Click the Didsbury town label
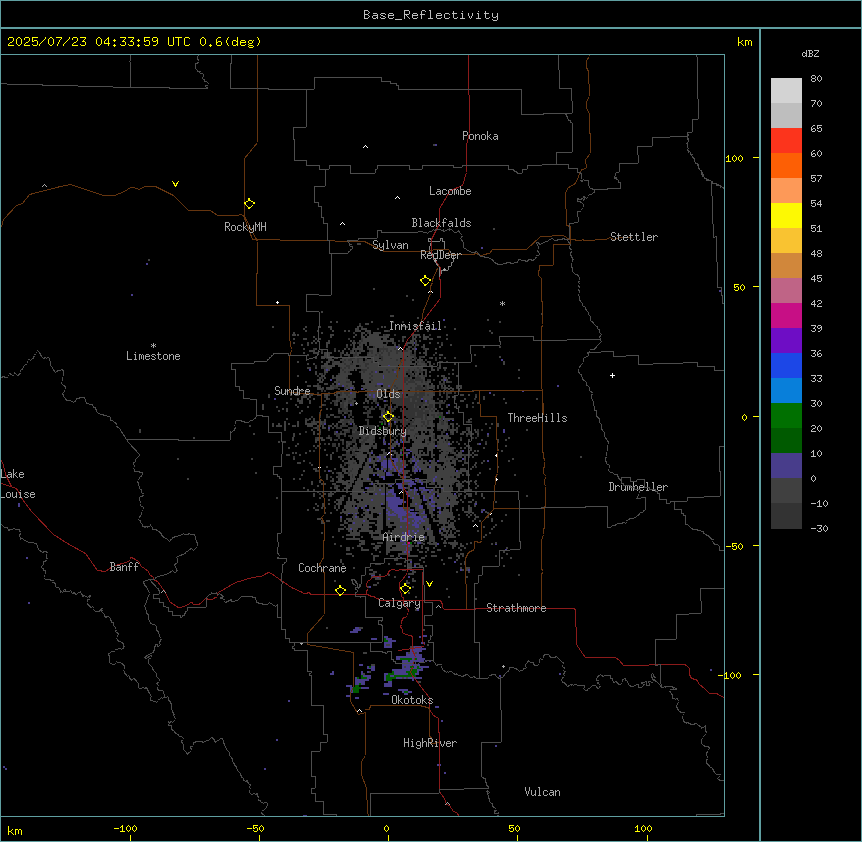Screen dimensions: 862x842 383,431
